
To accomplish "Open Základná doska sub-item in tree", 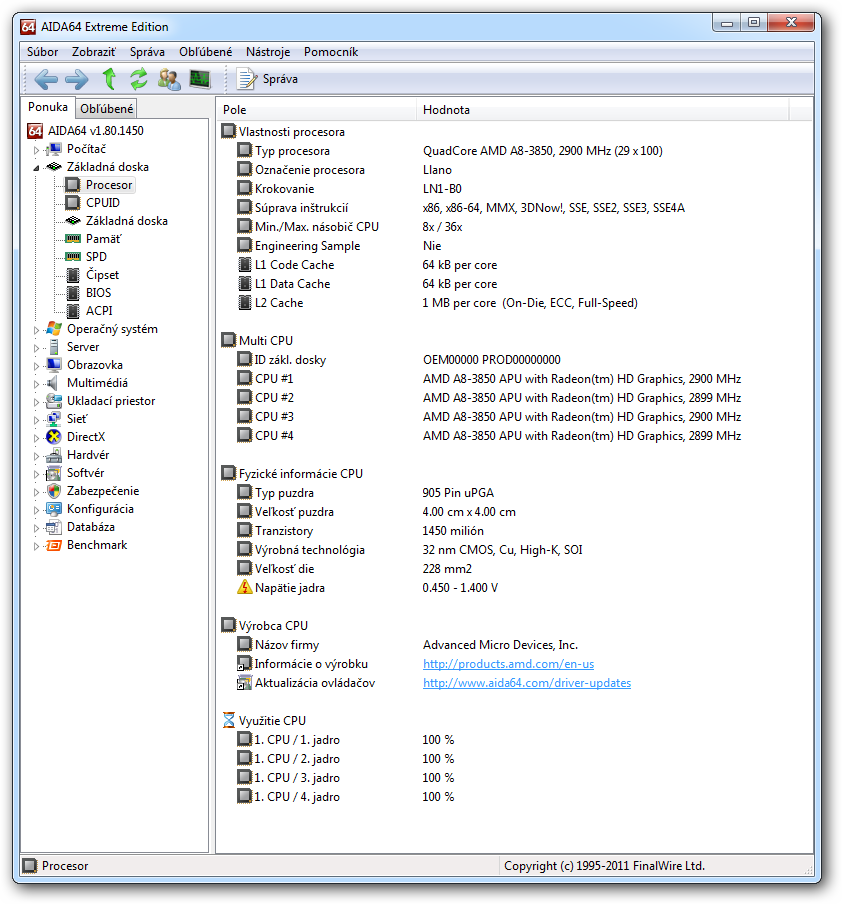I will pyautogui.click(x=127, y=221).
